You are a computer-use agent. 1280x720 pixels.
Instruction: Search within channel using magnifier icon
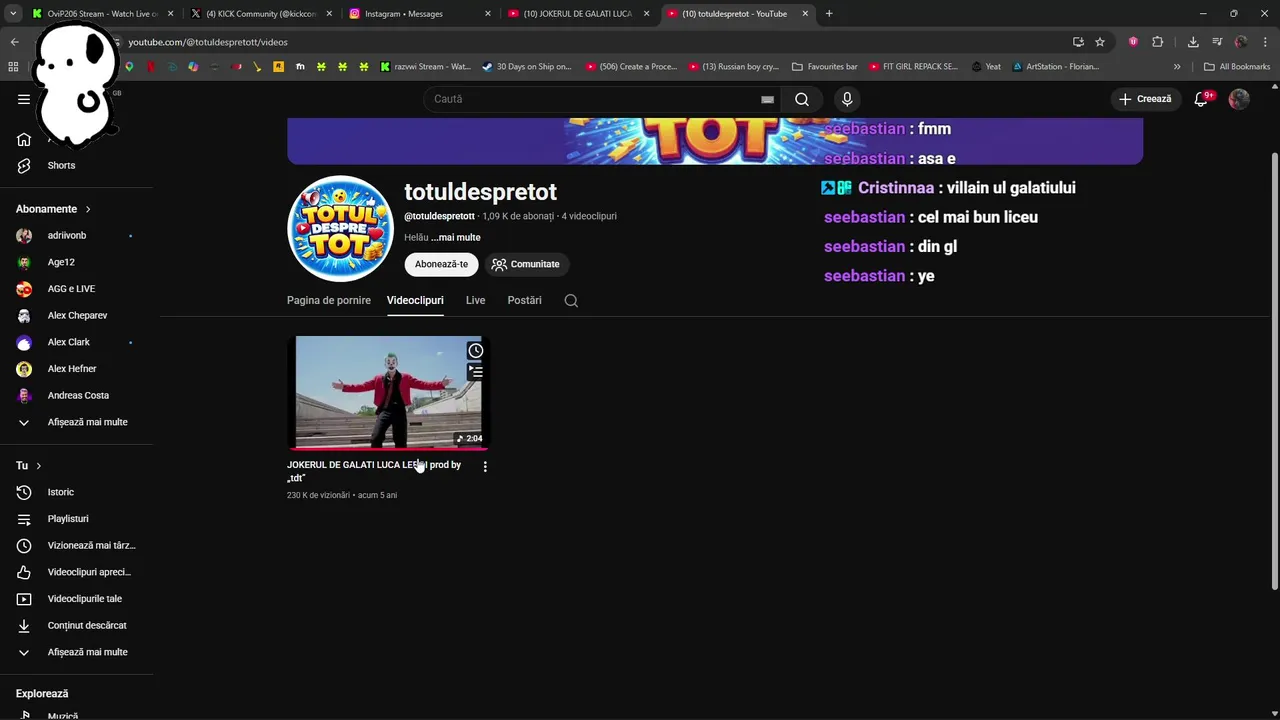point(571,300)
